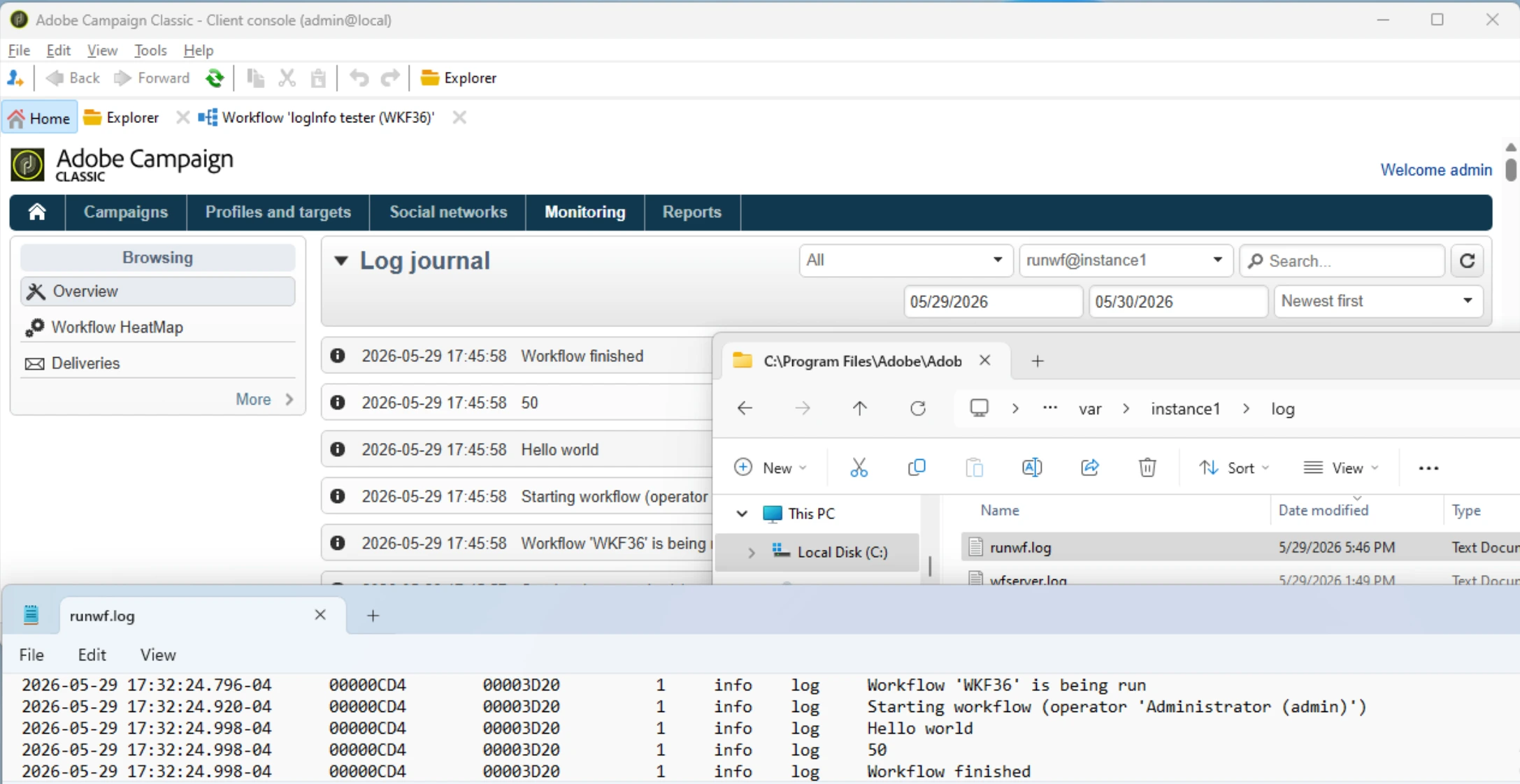The image size is (1520, 784).
Task: Click the Copy icon in File Explorer
Action: pos(917,468)
